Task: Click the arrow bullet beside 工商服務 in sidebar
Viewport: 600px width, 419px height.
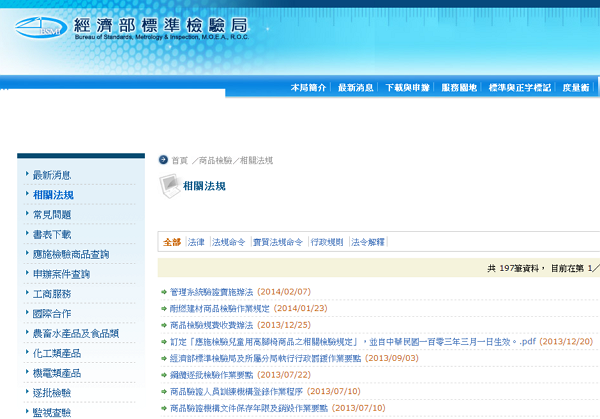Action: point(27,293)
